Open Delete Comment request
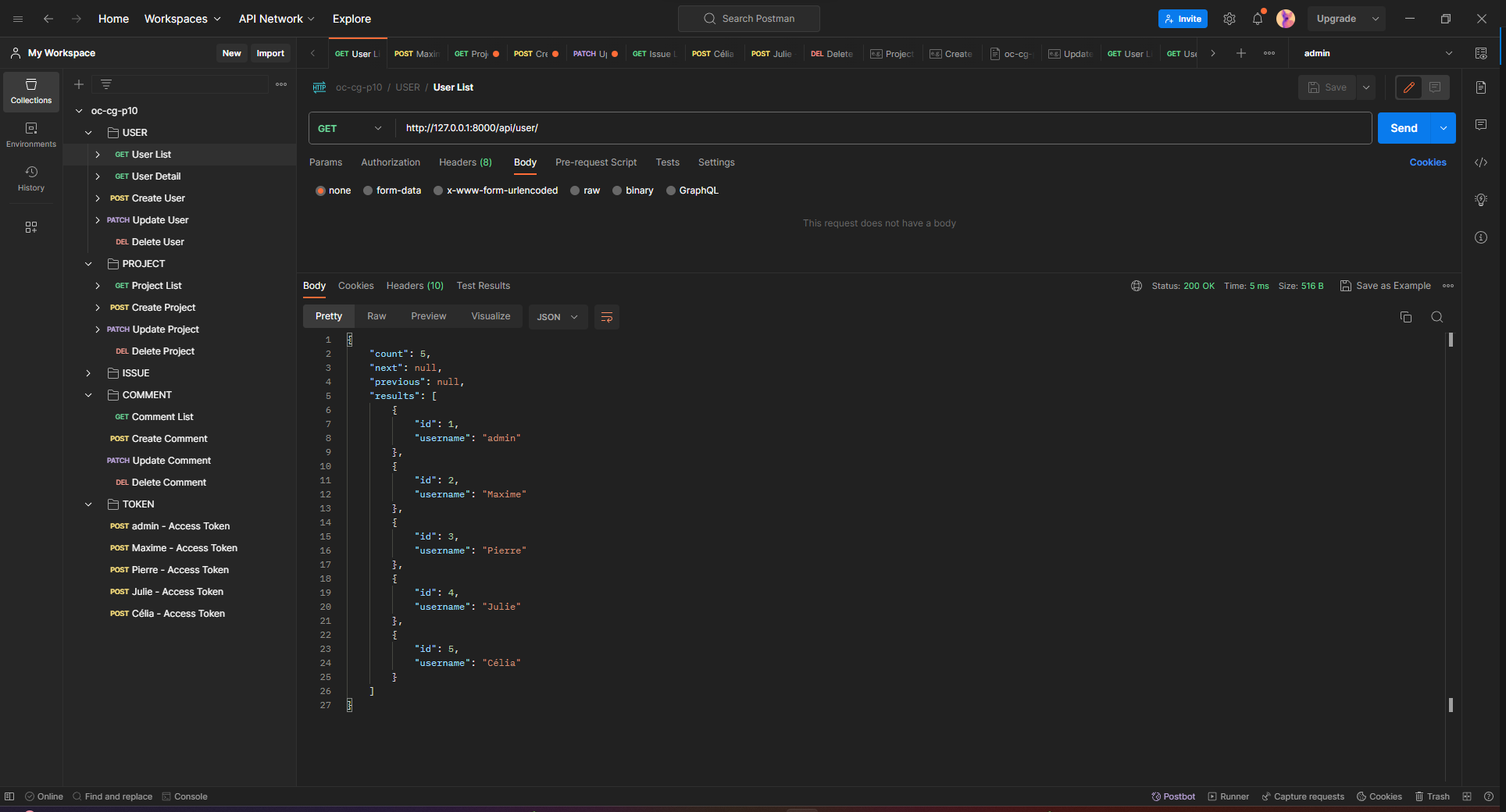The image size is (1506, 812). (169, 483)
